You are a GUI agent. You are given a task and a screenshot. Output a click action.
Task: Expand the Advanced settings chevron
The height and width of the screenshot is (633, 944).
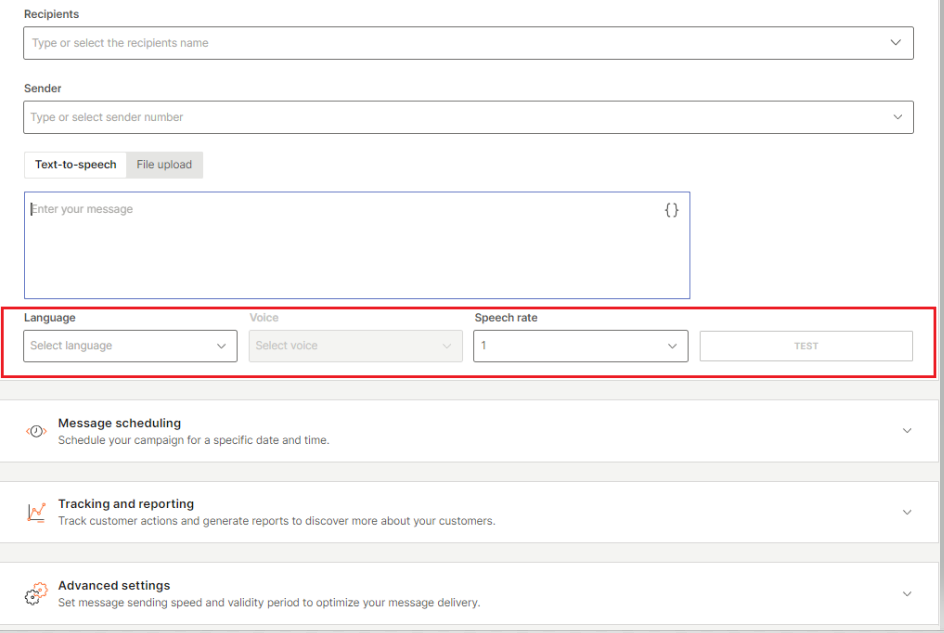click(x=907, y=594)
